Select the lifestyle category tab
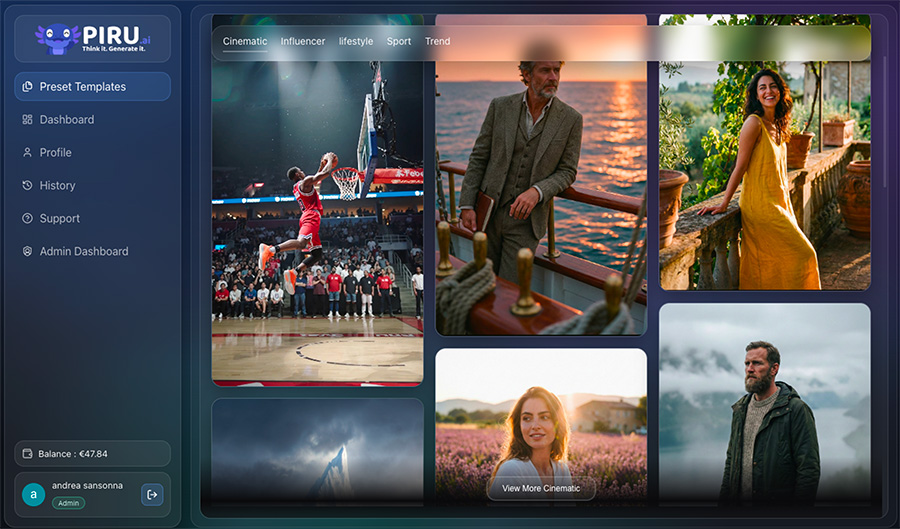The image size is (900, 529). [x=356, y=42]
